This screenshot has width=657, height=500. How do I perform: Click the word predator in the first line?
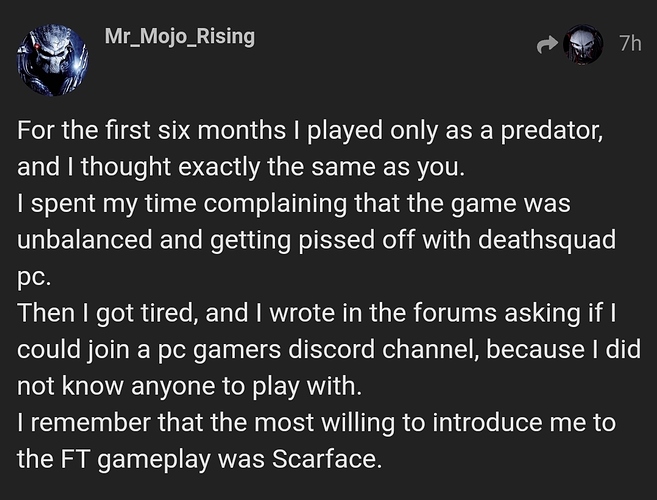549,131
